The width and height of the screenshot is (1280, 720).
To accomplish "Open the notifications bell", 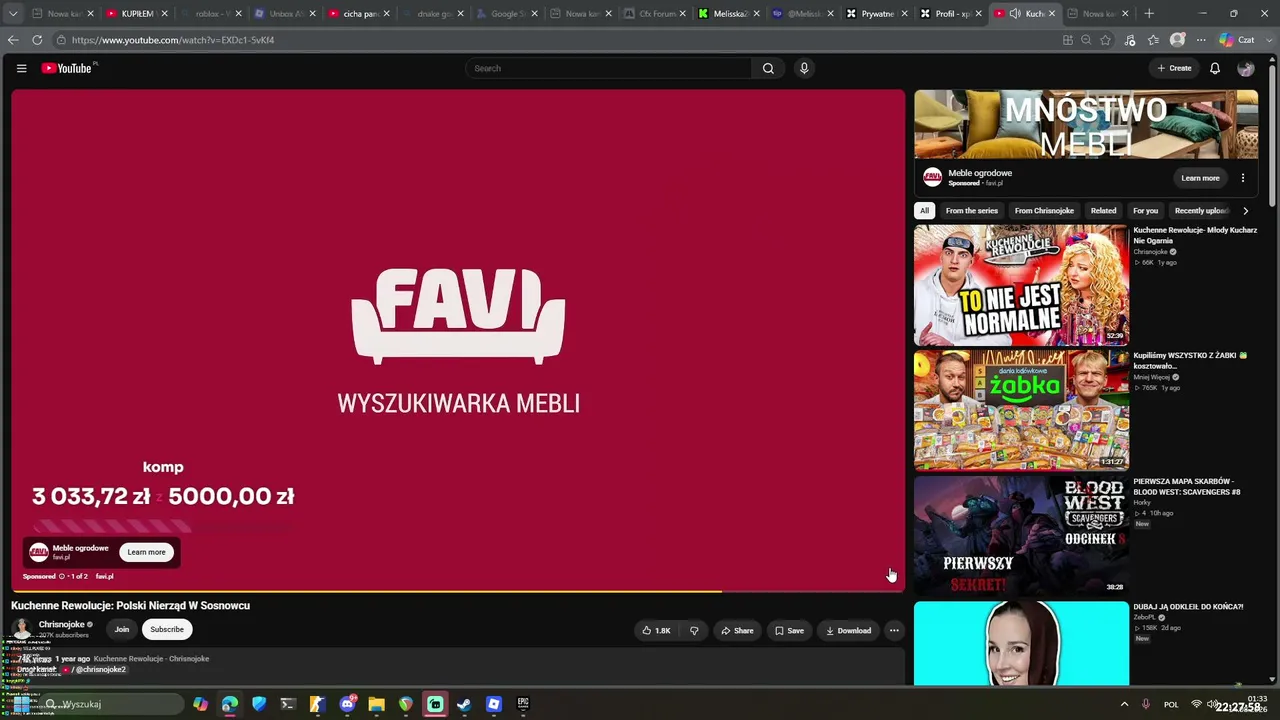I will (x=1215, y=68).
